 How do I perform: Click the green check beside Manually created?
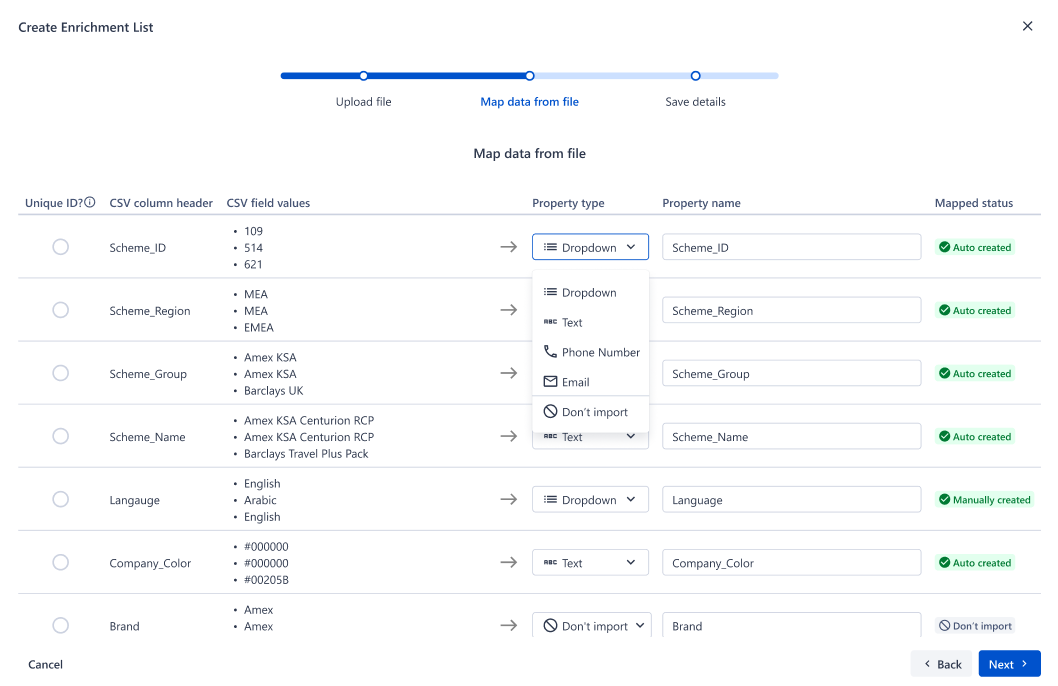945,500
